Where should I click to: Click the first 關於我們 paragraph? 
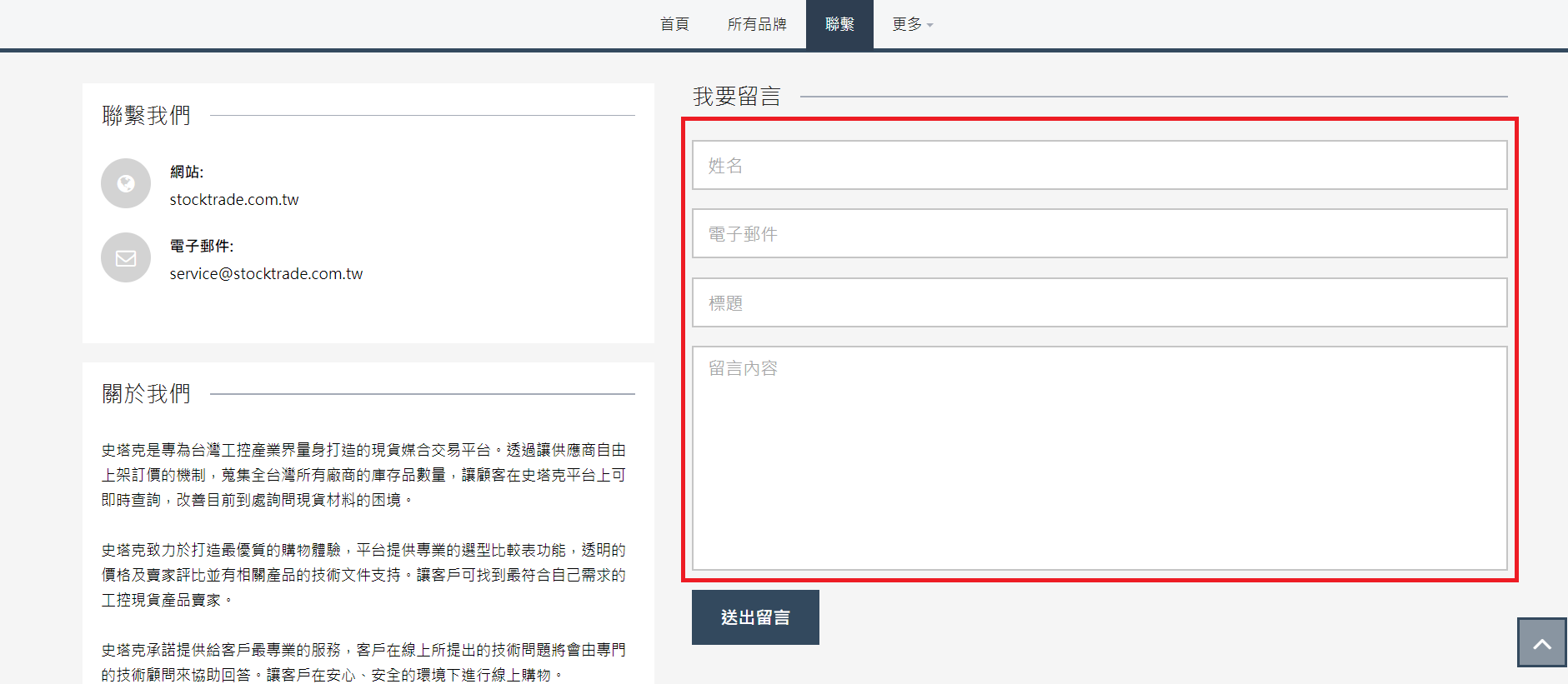[x=363, y=475]
